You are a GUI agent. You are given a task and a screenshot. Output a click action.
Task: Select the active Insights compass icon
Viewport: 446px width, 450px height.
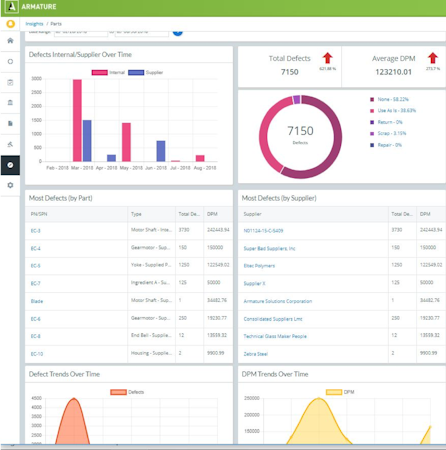tap(10, 165)
